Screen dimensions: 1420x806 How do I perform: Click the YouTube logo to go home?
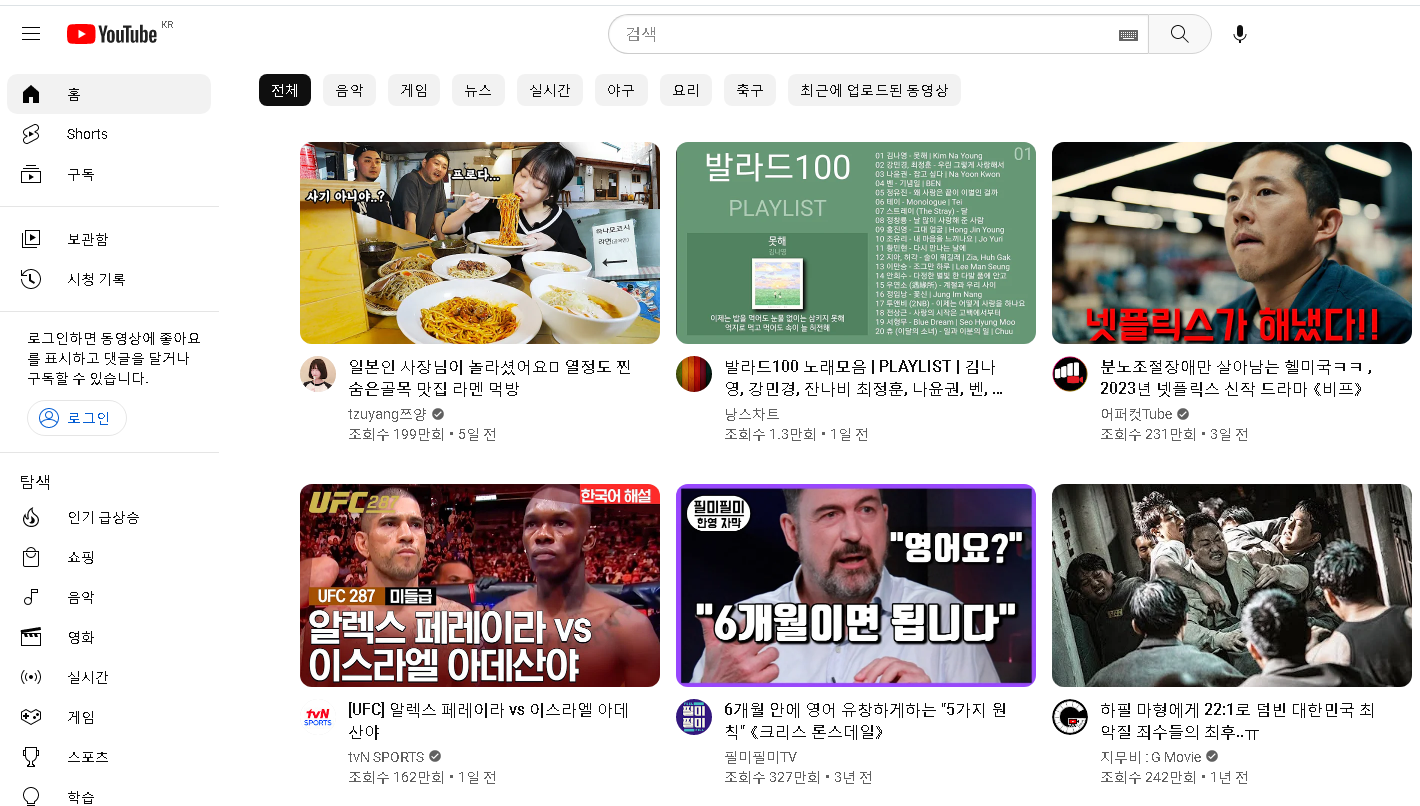pos(112,33)
